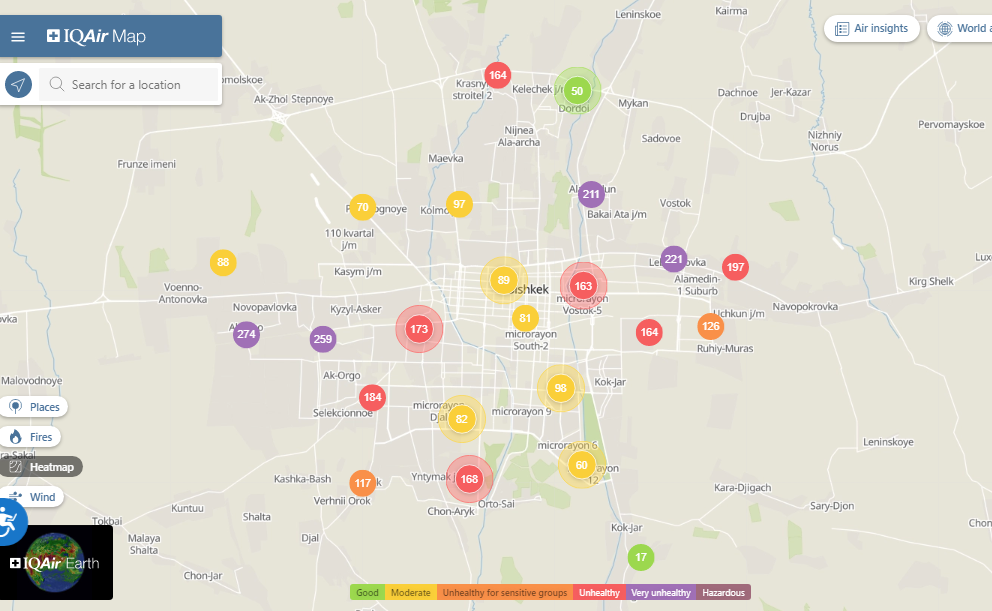Toggle the Heatmap layer
This screenshot has height=611, width=992.
point(43,467)
